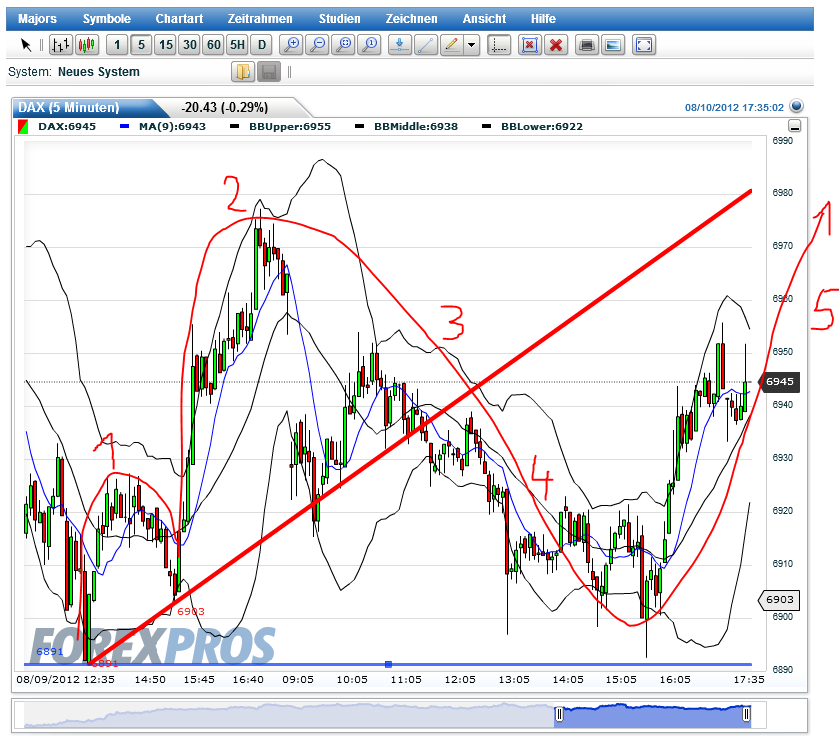
Task: Switch to candlestick chart type
Action: click(x=87, y=44)
